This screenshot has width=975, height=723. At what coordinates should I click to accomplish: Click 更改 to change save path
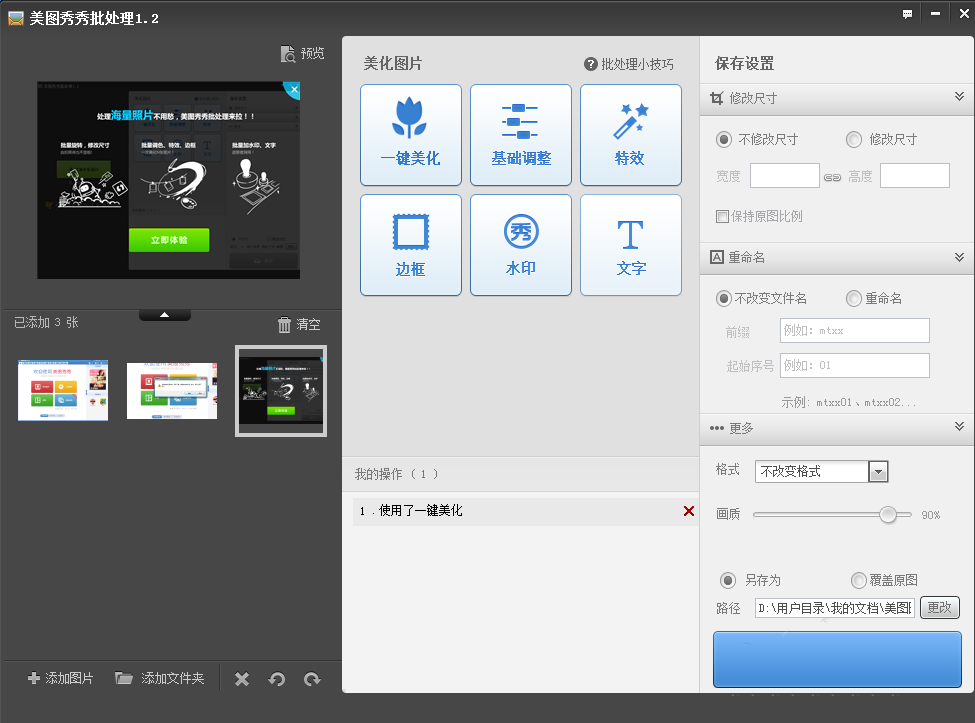point(940,608)
